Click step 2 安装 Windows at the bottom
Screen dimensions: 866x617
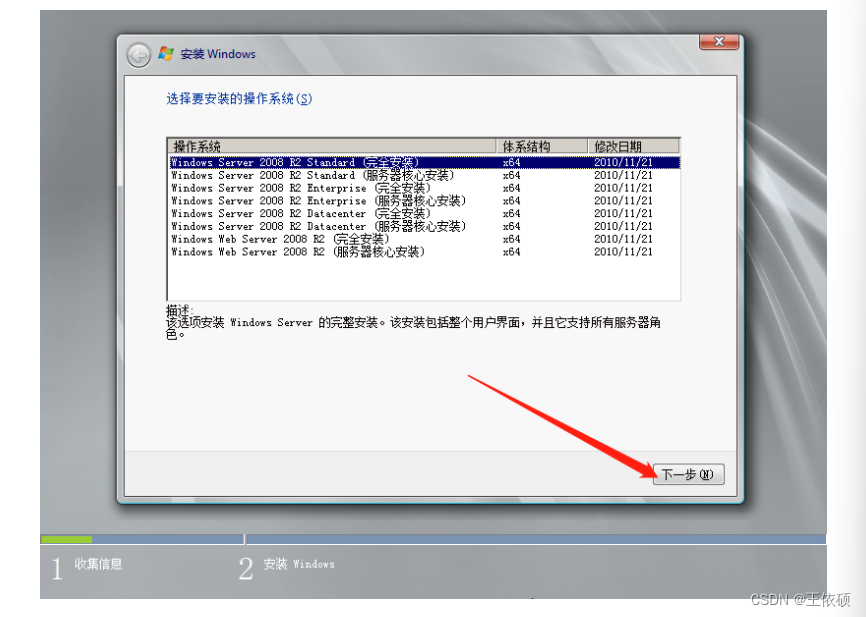[287, 567]
